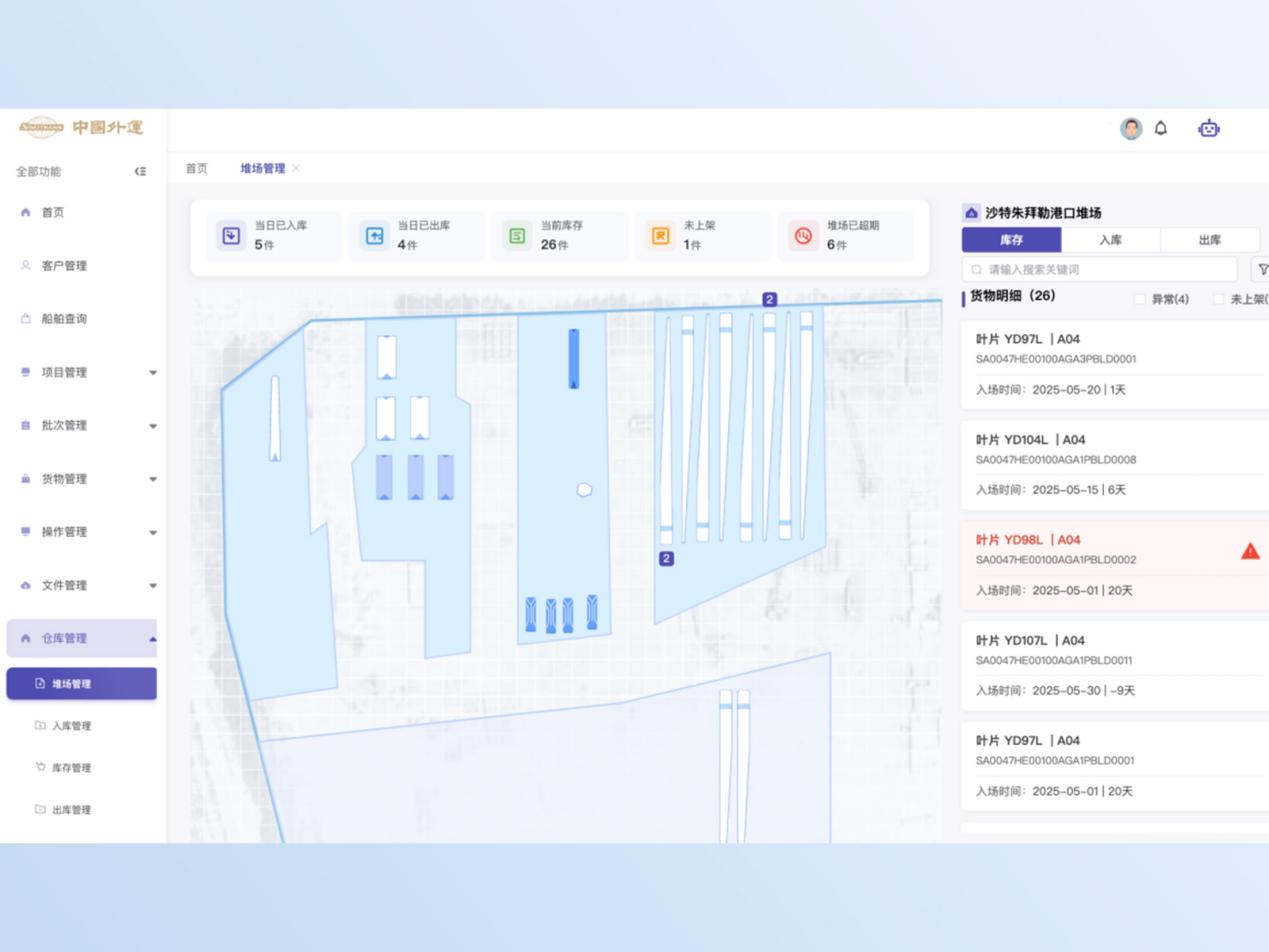
Task: Open the robot assistant icon
Action: pos(1209,128)
